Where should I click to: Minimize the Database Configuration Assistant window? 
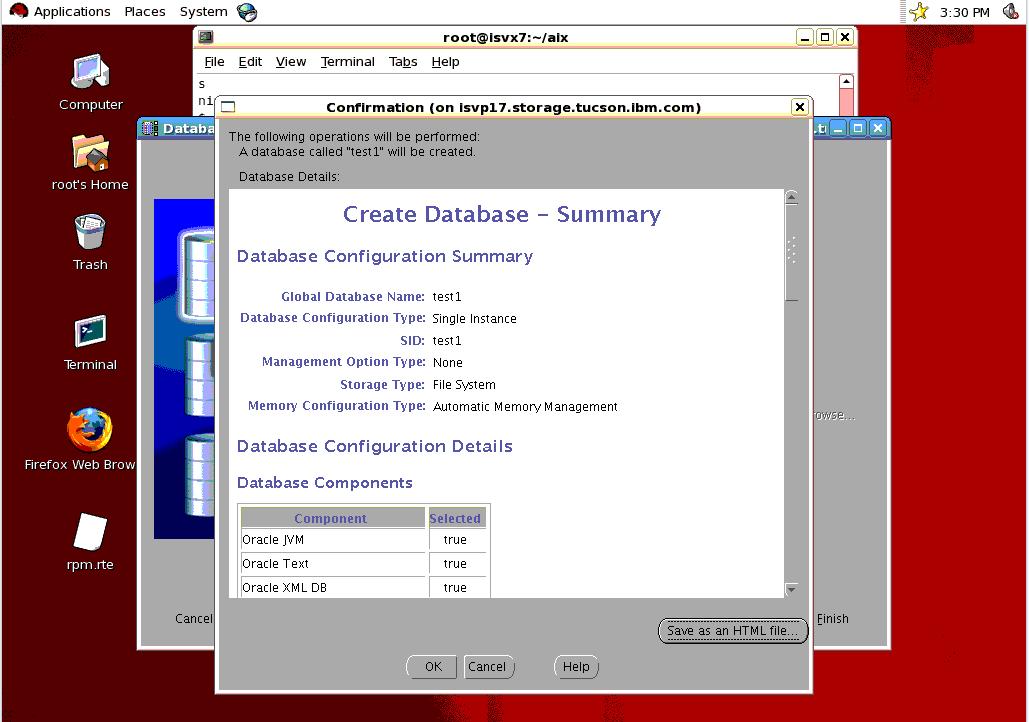tap(838, 128)
